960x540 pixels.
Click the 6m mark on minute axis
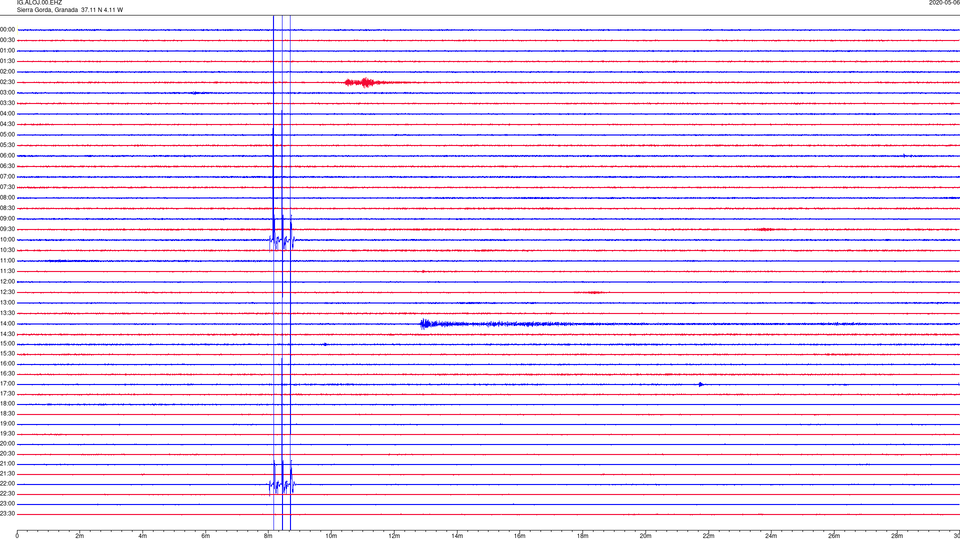[206, 536]
